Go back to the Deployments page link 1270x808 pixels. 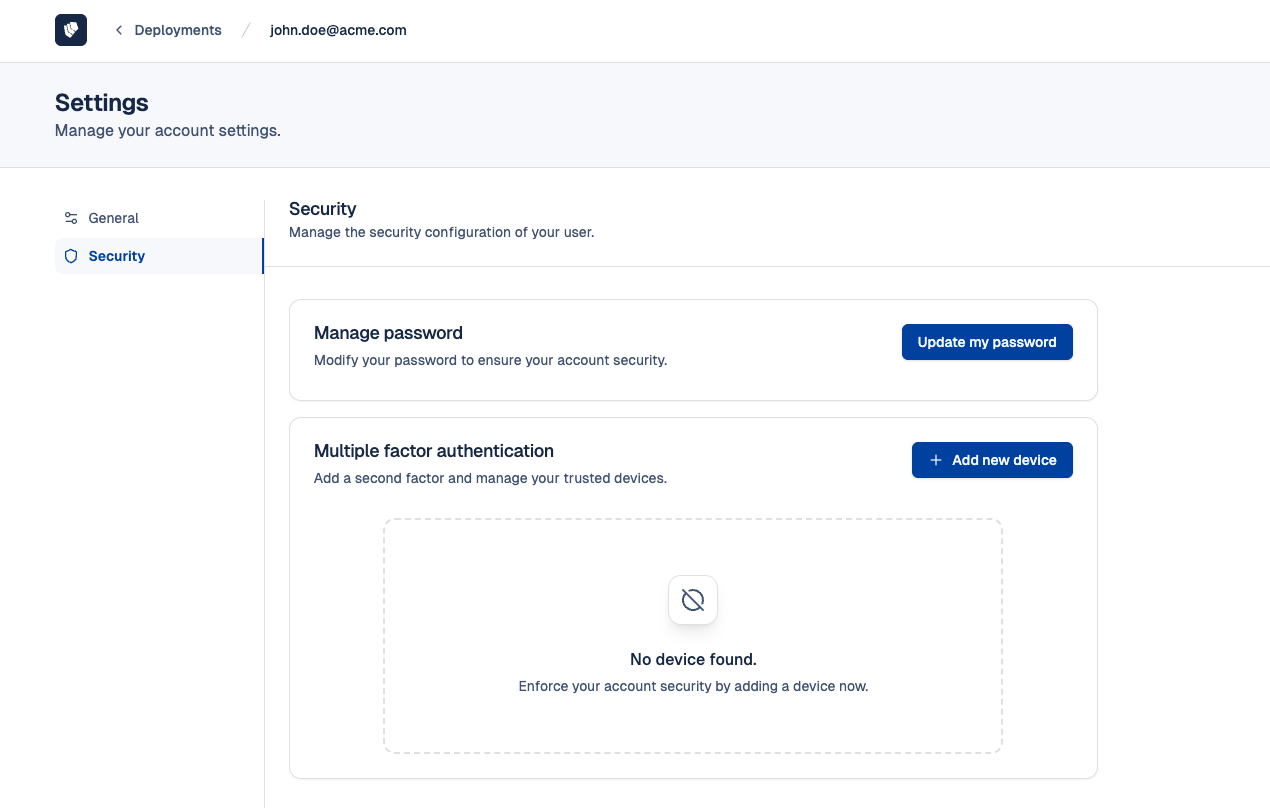pyautogui.click(x=177, y=30)
